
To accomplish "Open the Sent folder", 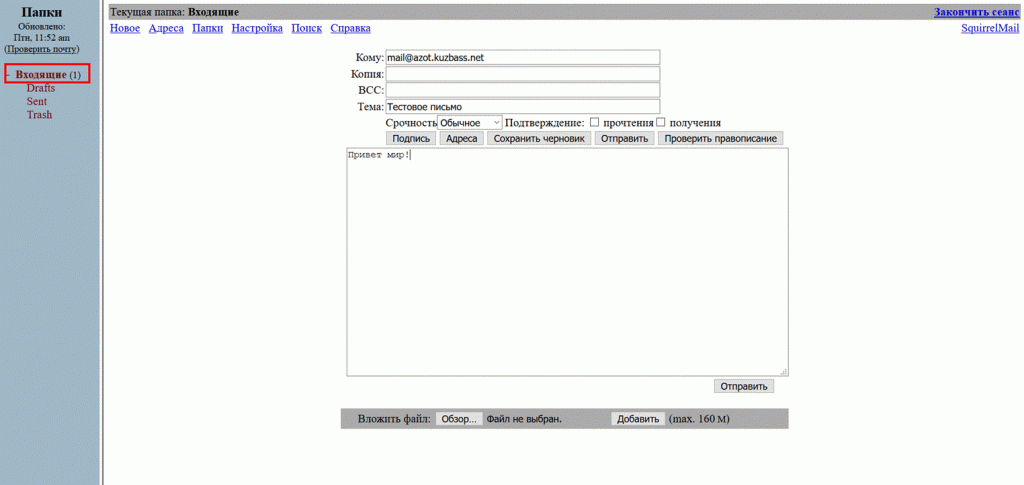I will (x=37, y=101).
